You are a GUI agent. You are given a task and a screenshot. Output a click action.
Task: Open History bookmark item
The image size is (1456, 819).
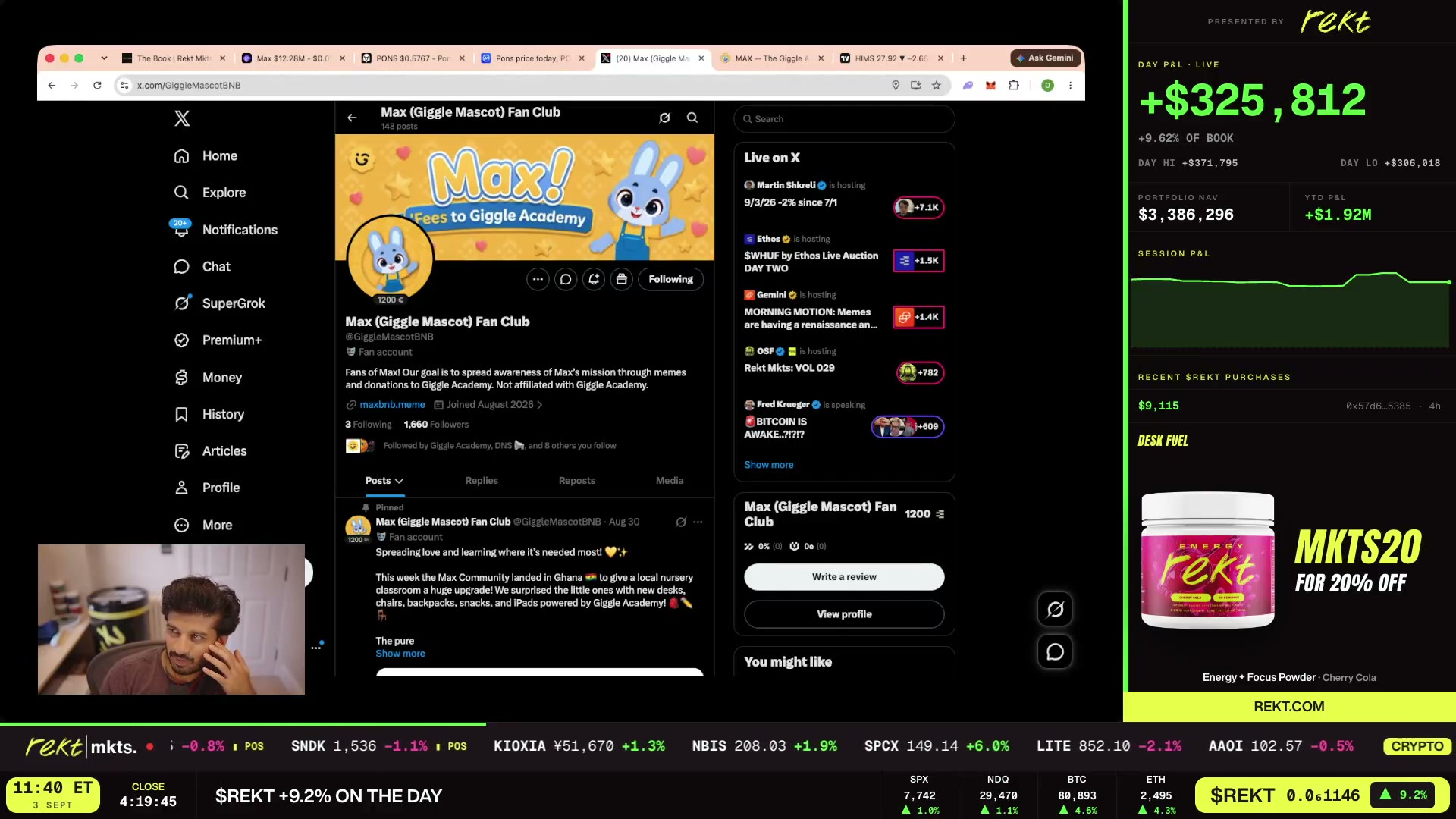point(209,414)
